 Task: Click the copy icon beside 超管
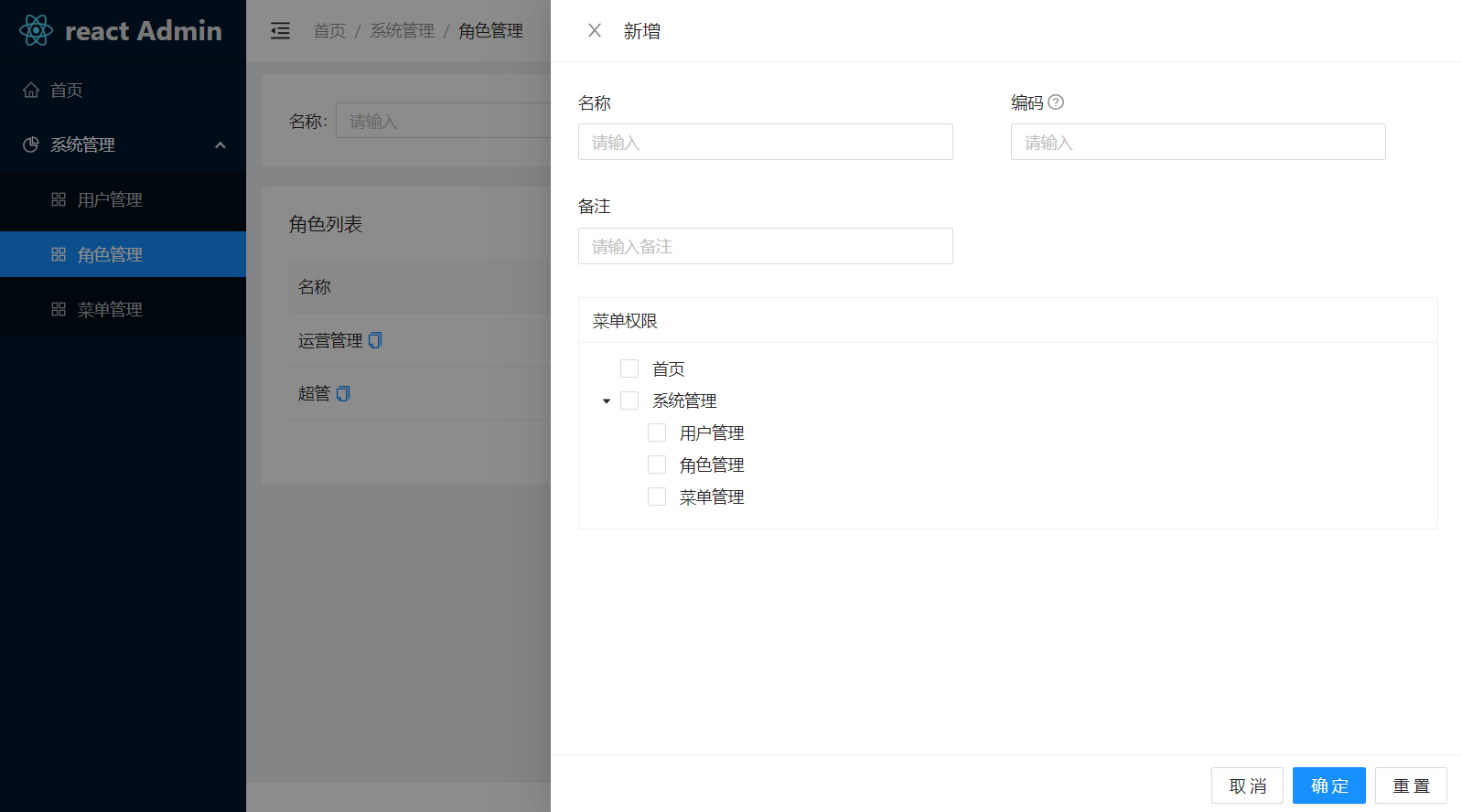pos(343,393)
